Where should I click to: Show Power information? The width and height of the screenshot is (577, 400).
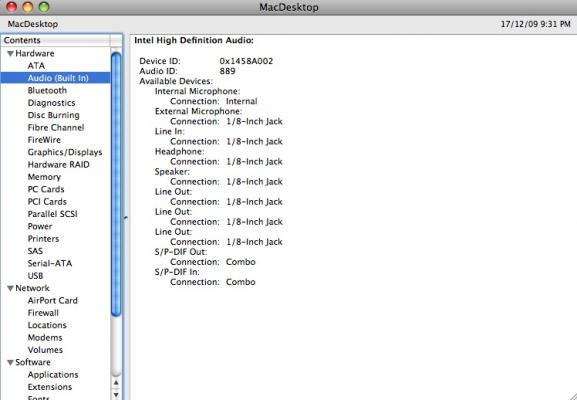[40, 226]
